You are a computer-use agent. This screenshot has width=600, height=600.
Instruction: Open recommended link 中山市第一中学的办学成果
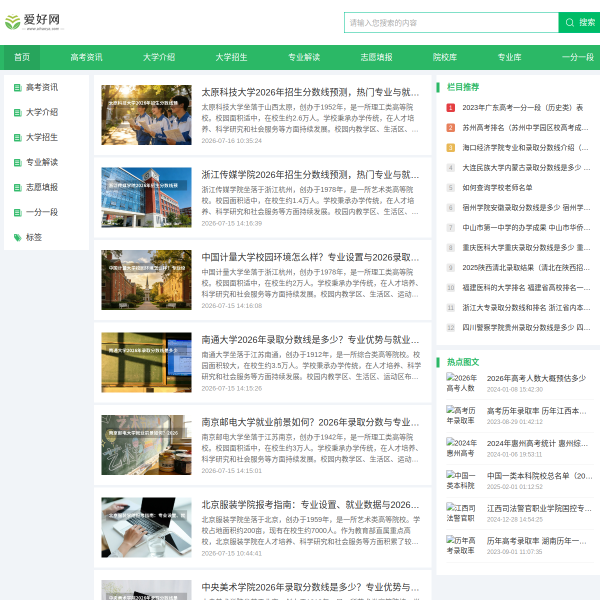(x=525, y=228)
